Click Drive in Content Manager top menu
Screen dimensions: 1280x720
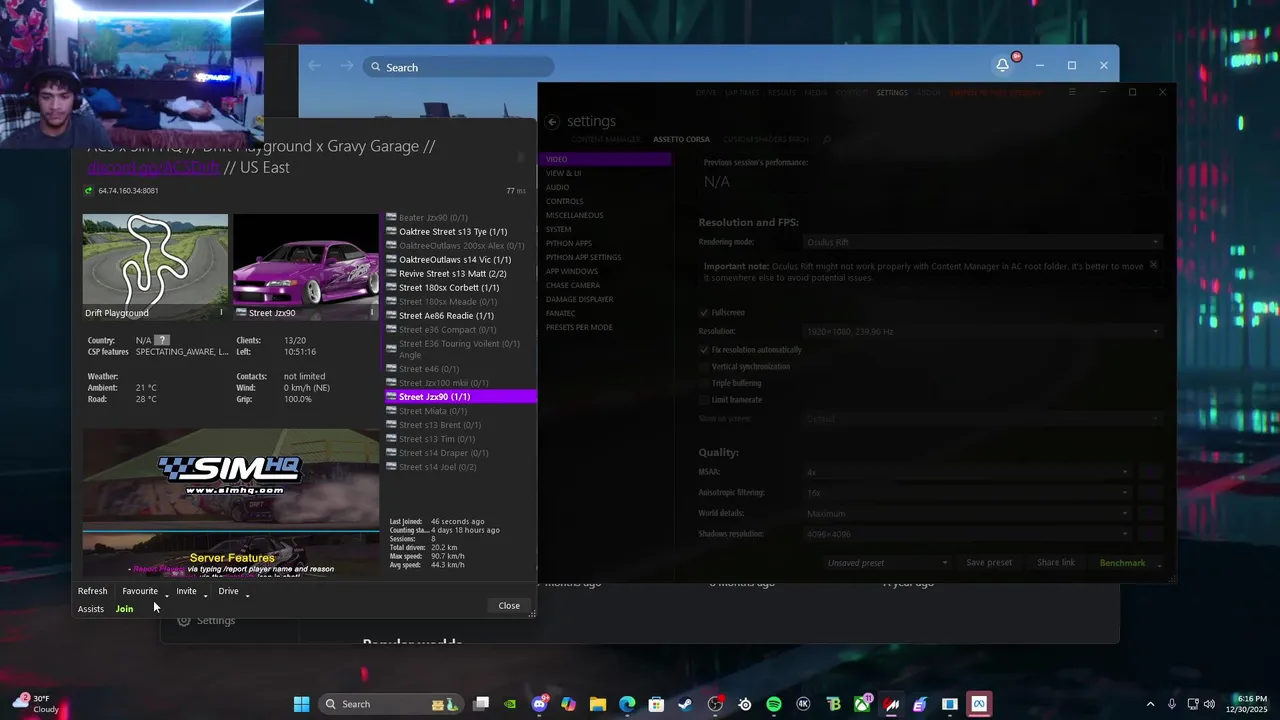tap(706, 92)
